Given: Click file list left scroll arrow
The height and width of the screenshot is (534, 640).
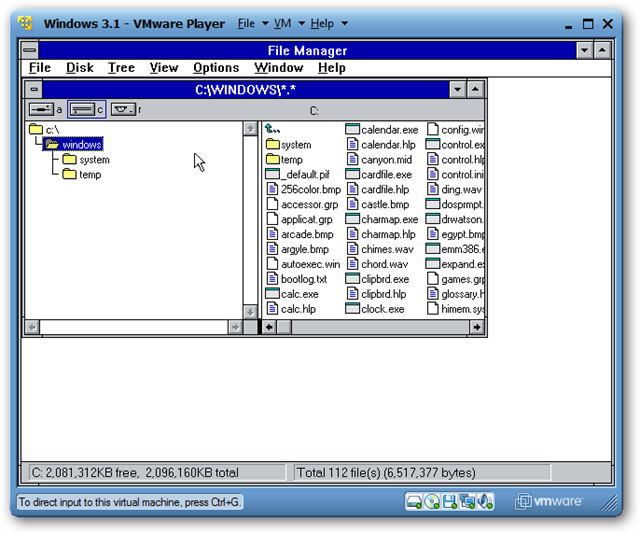Looking at the screenshot, I should pos(269,327).
